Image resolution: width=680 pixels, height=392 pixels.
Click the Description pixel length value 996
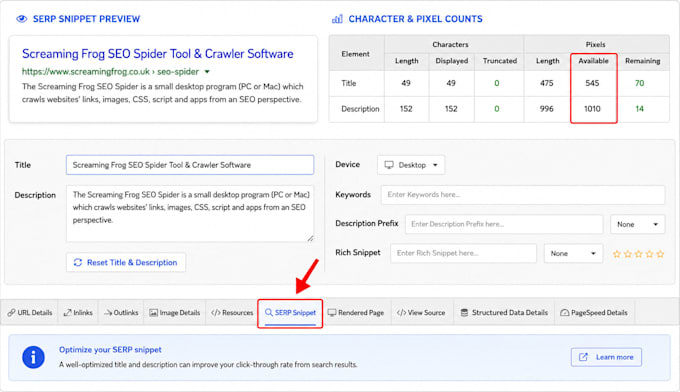[546, 109]
